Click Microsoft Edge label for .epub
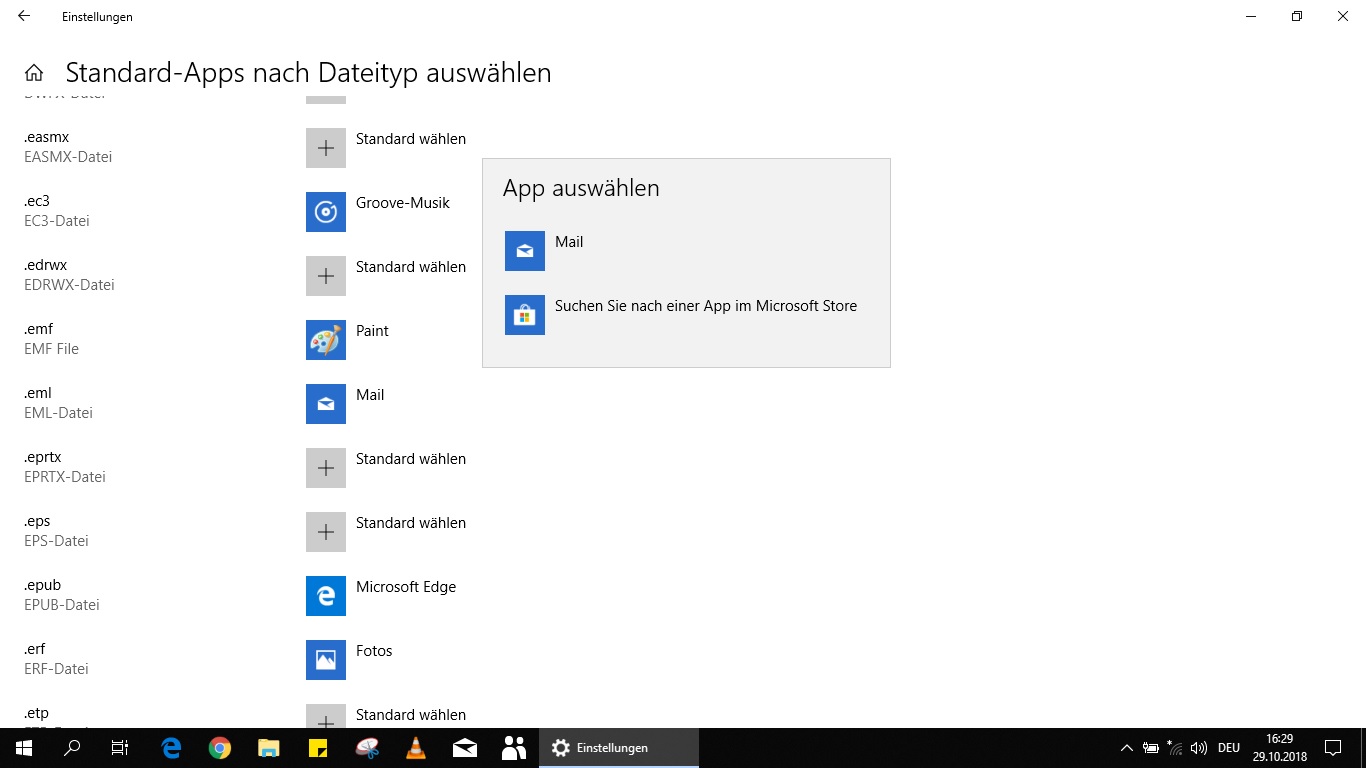1366x768 pixels. pos(406,587)
